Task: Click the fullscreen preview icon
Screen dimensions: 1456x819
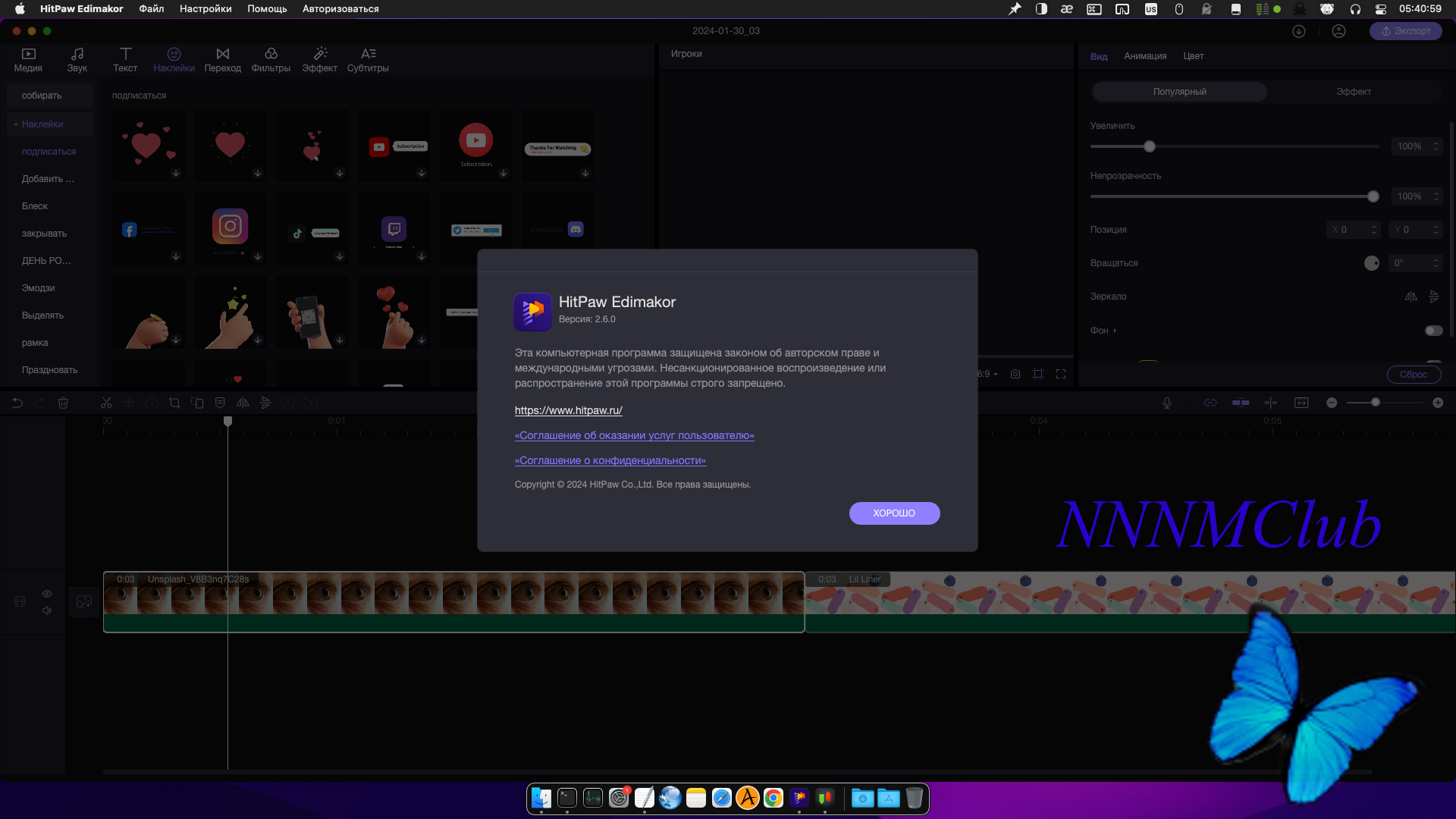Action: pos(1061,374)
